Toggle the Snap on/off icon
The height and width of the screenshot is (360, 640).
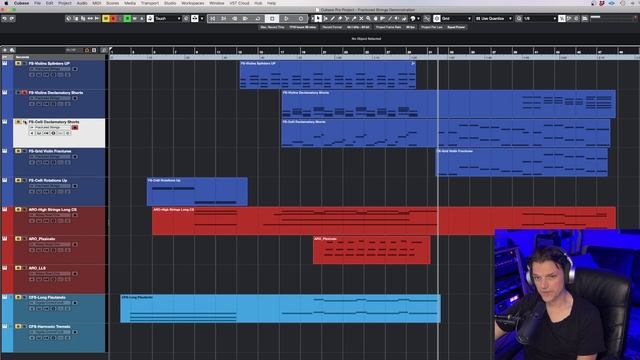point(437,18)
